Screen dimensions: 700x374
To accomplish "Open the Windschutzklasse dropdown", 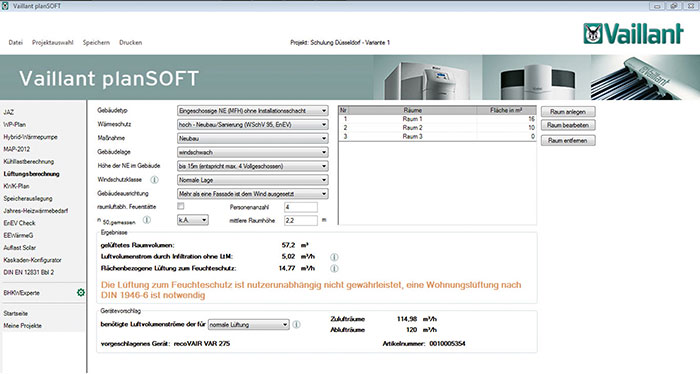I will point(253,180).
